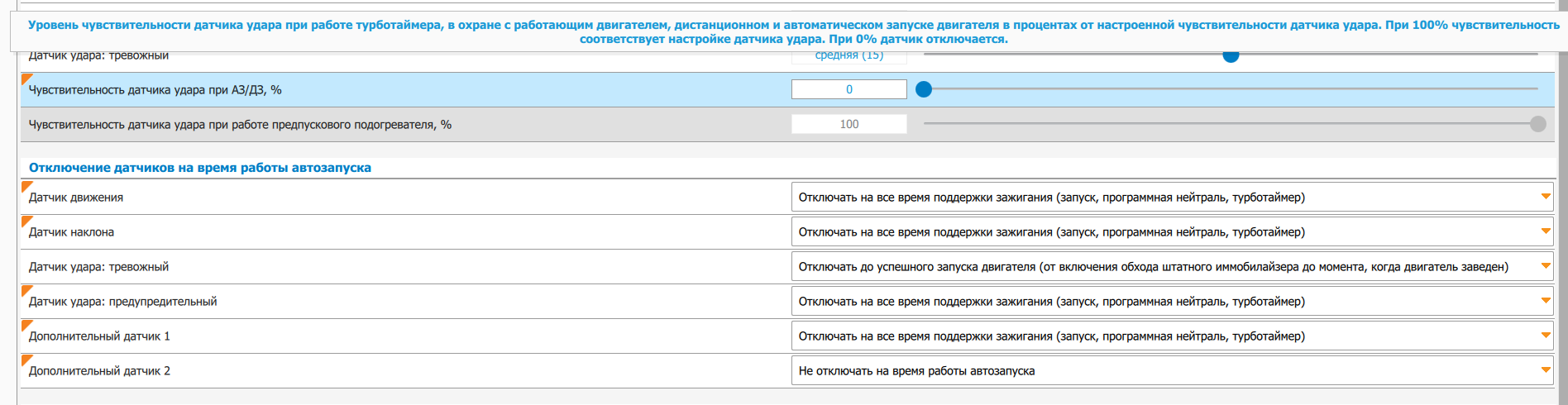Click the АЗ/ДЗ shock sensitivity slider handle

click(924, 89)
